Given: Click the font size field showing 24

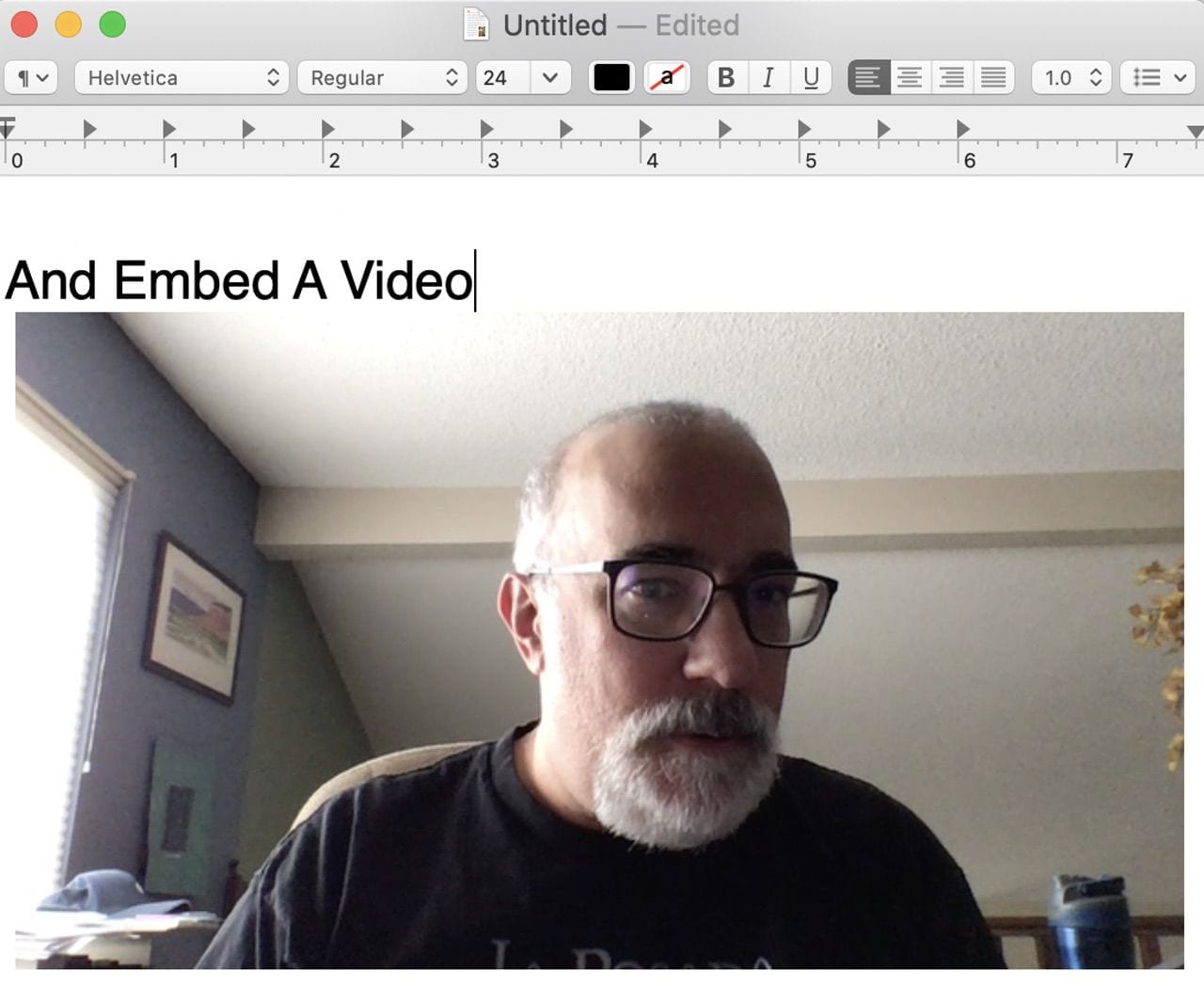Looking at the screenshot, I should click(x=502, y=78).
